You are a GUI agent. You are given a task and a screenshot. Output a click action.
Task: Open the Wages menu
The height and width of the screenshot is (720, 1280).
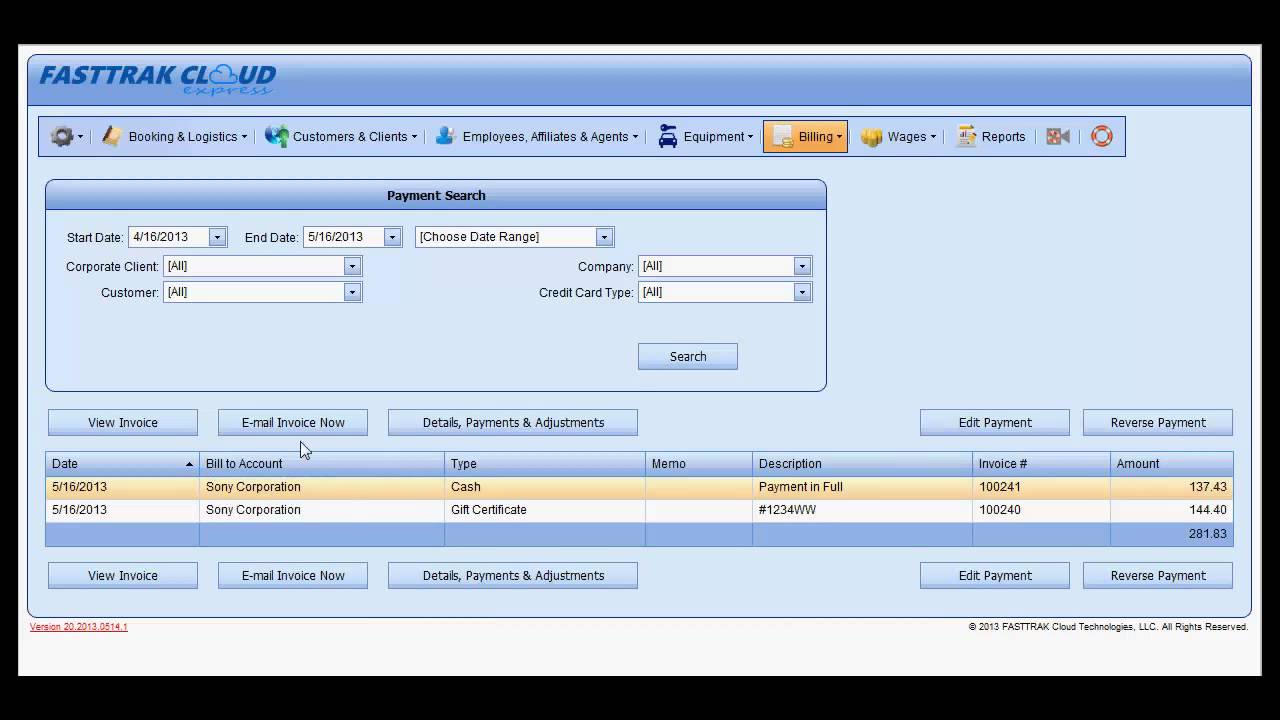tap(898, 137)
